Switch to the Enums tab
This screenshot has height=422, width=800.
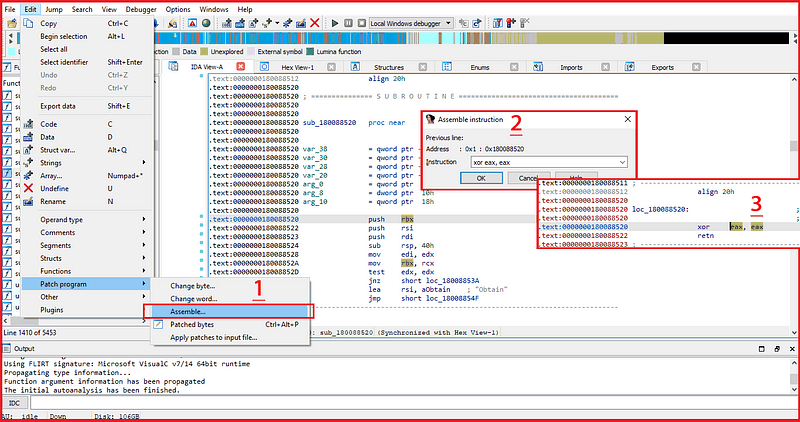coord(480,67)
